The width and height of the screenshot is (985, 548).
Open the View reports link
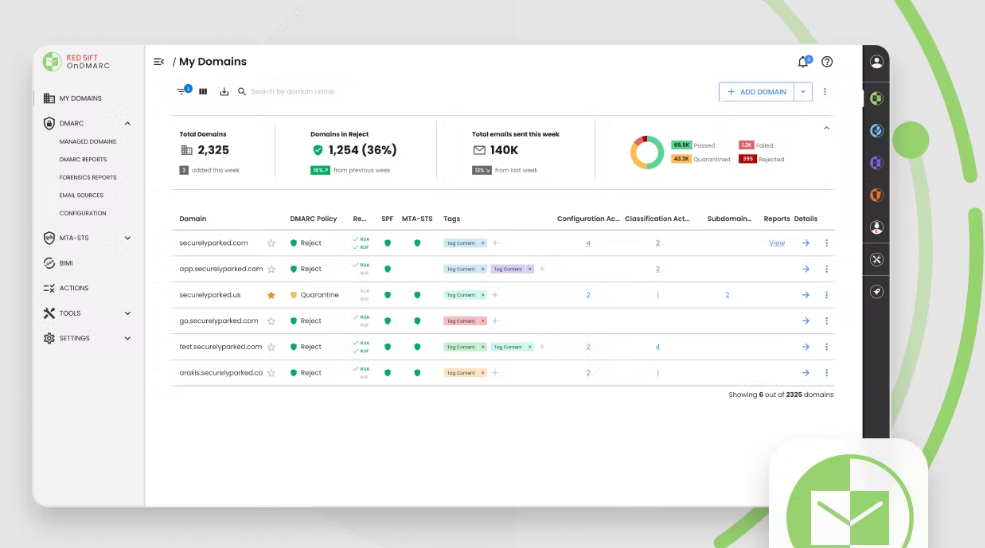click(776, 243)
